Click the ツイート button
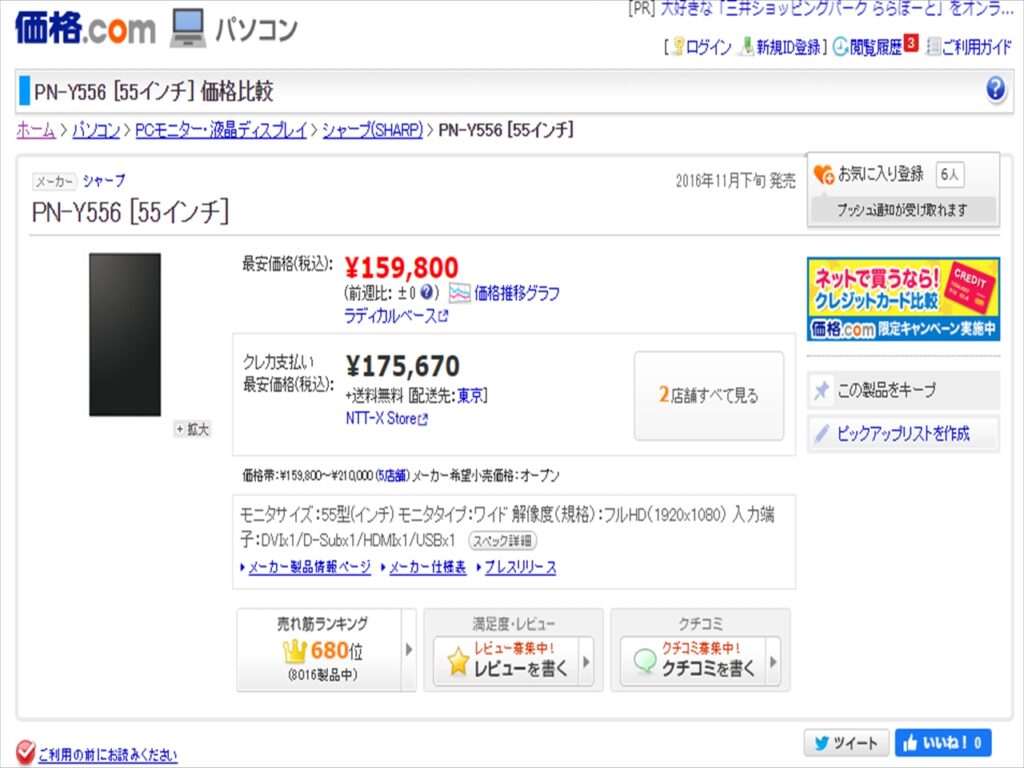 [x=846, y=743]
